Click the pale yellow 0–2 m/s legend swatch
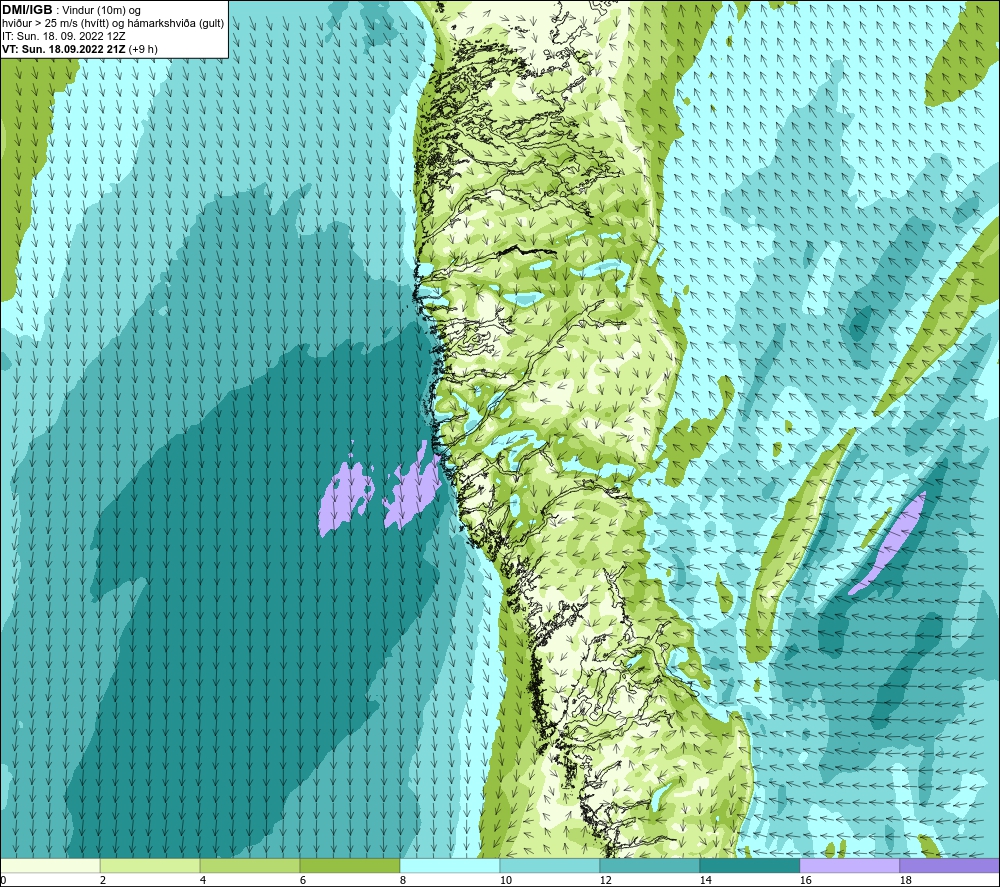The image size is (1000, 887). click(x=50, y=865)
